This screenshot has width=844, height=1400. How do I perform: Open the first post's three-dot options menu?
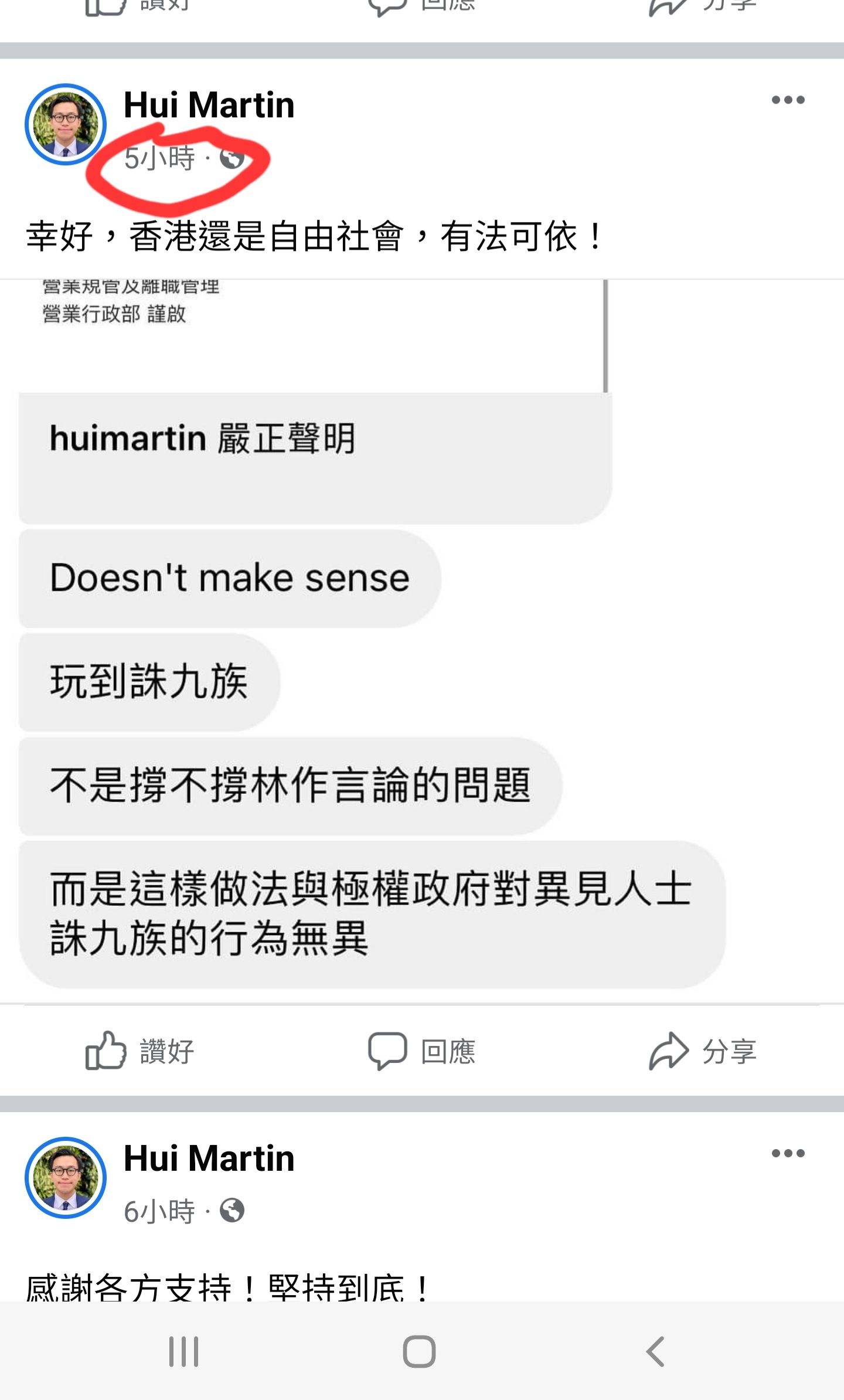(788, 100)
